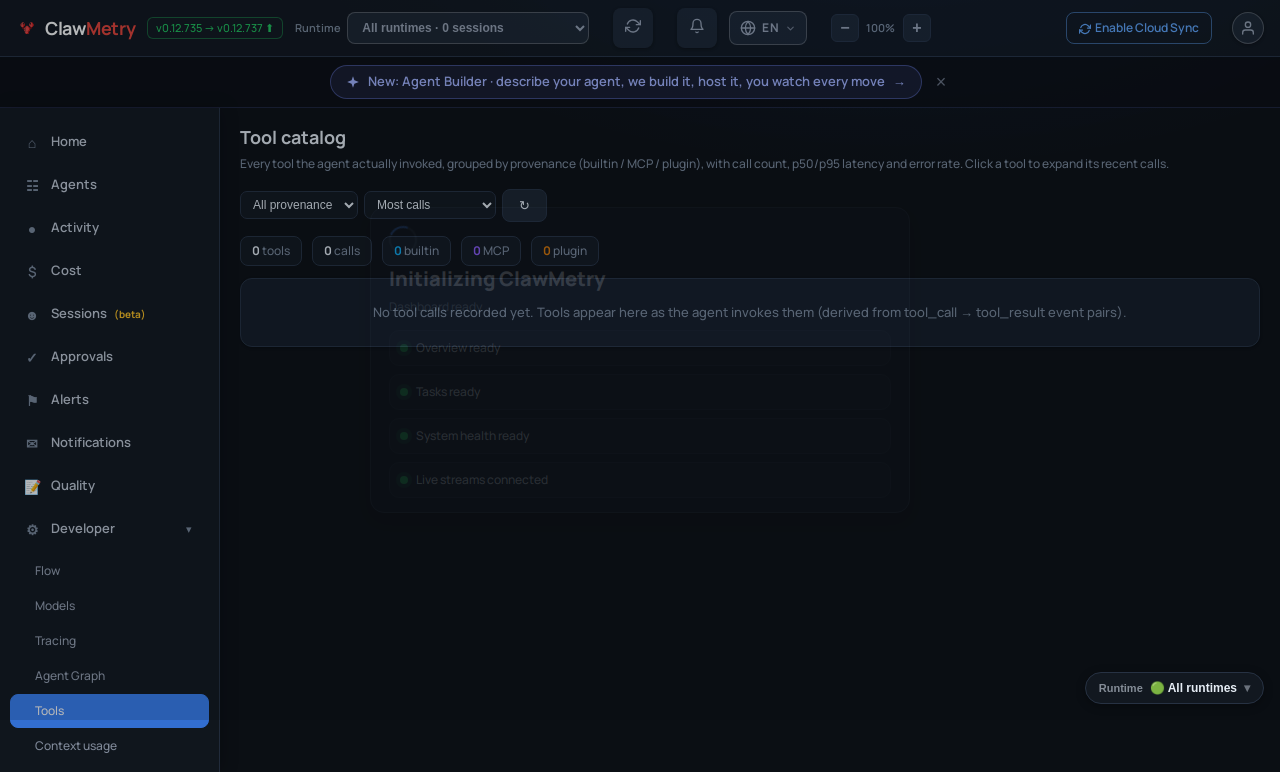Open the Agent Builder announcement banner
Viewport: 1280px width, 772px height.
click(626, 82)
